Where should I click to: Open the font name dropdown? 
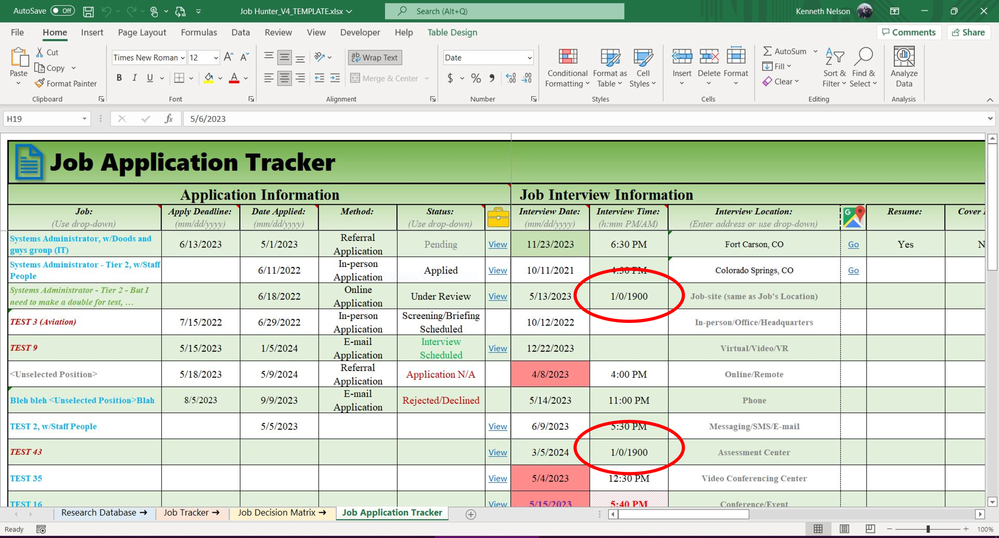tap(182, 57)
